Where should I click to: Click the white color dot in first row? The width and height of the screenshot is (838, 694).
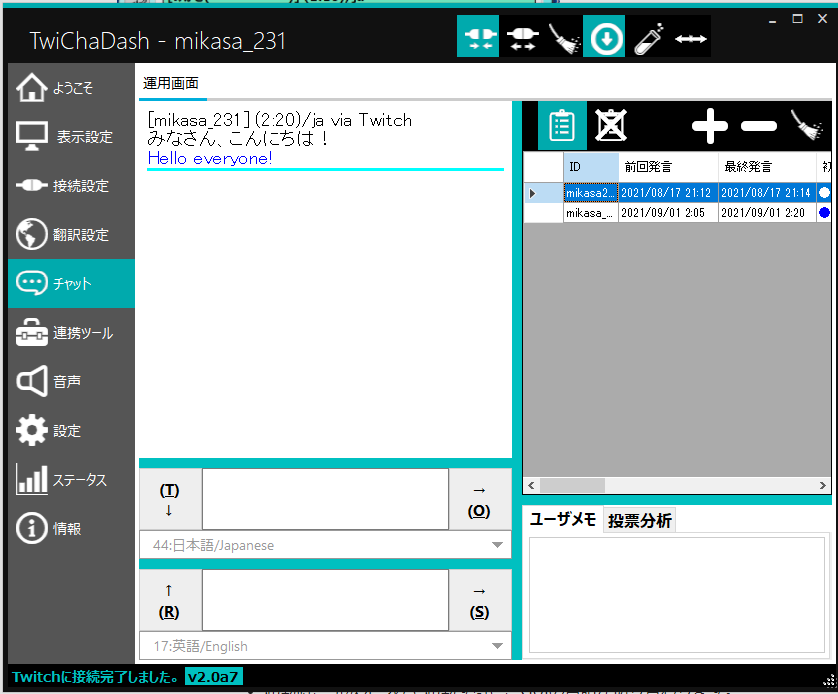[824, 192]
